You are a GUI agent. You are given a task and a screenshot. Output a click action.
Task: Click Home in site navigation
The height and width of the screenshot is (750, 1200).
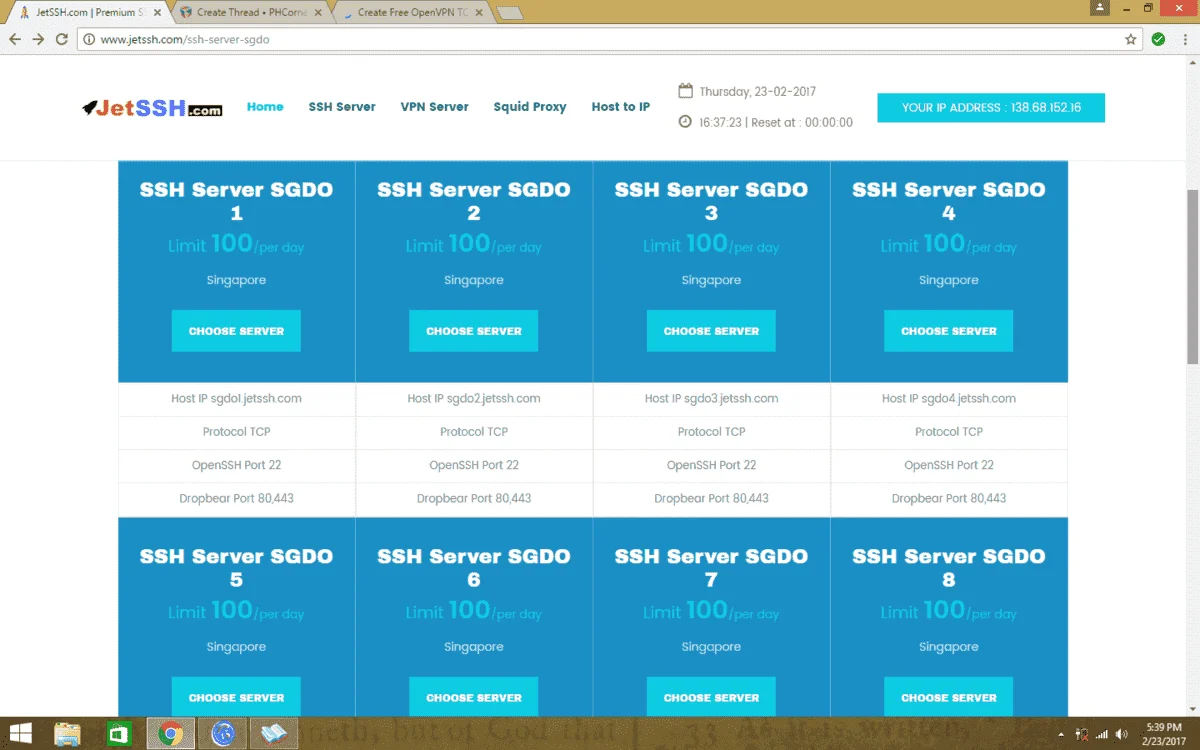tap(265, 107)
